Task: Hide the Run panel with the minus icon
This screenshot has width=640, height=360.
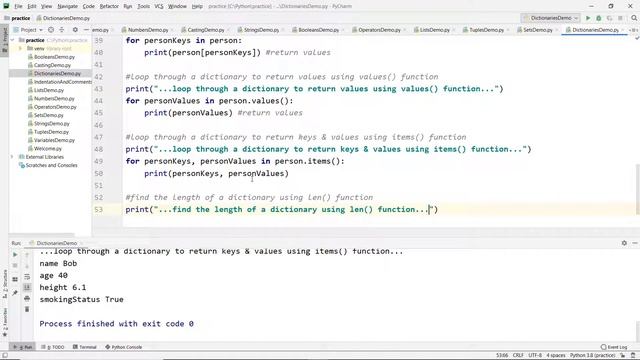Action: [635, 243]
